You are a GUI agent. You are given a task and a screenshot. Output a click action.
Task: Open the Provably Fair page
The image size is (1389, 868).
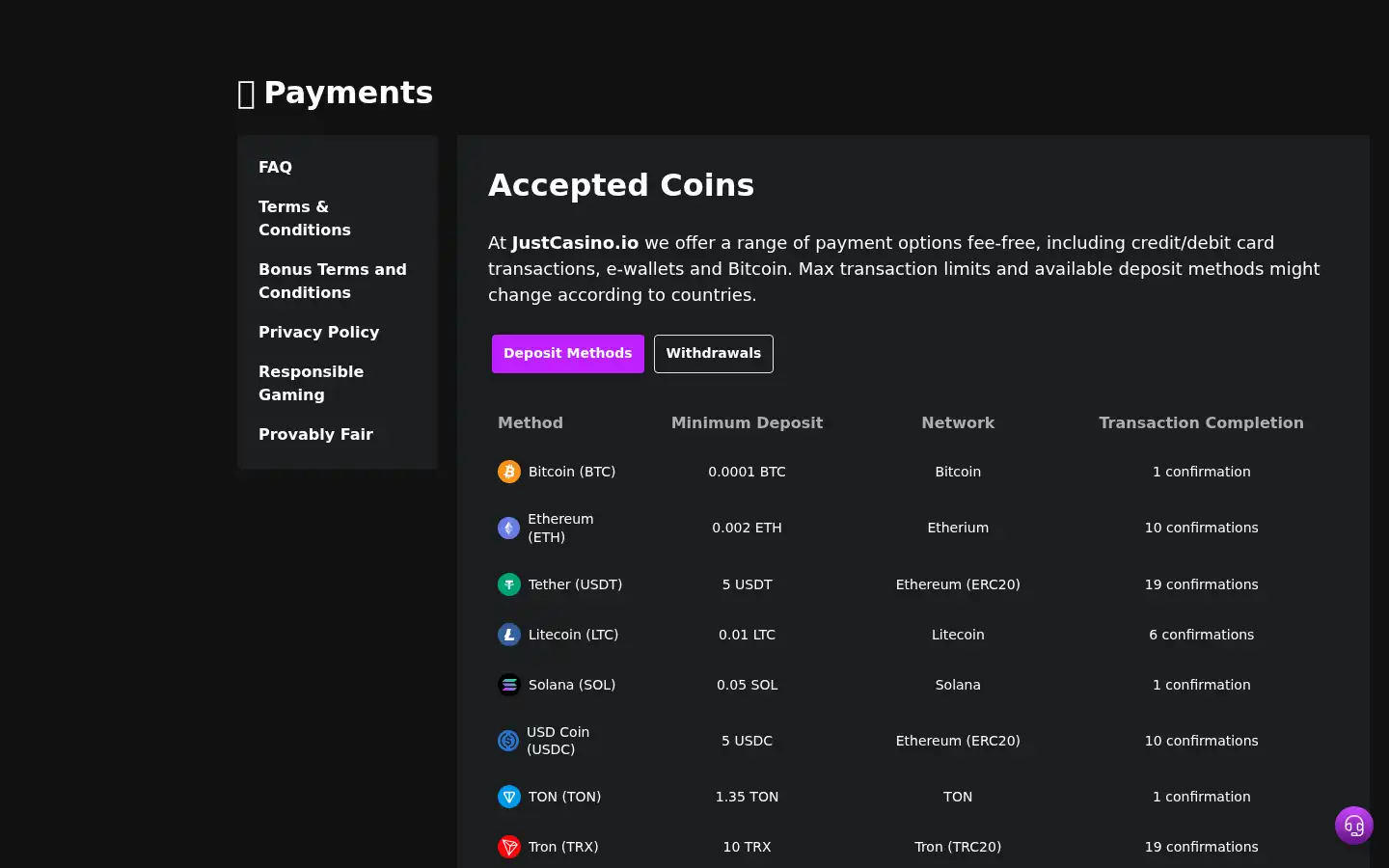coord(315,434)
